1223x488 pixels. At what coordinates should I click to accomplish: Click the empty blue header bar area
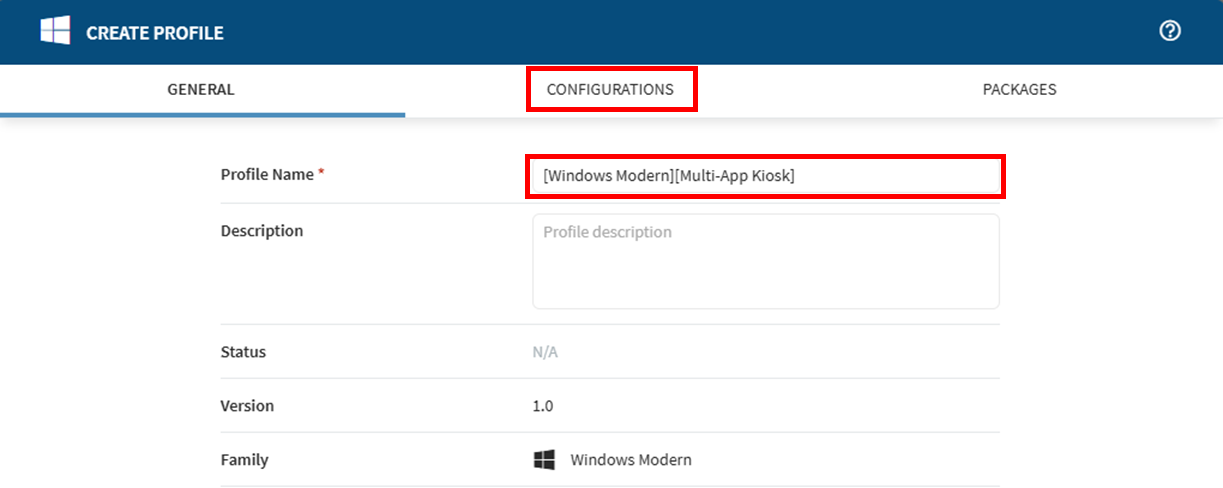point(700,32)
